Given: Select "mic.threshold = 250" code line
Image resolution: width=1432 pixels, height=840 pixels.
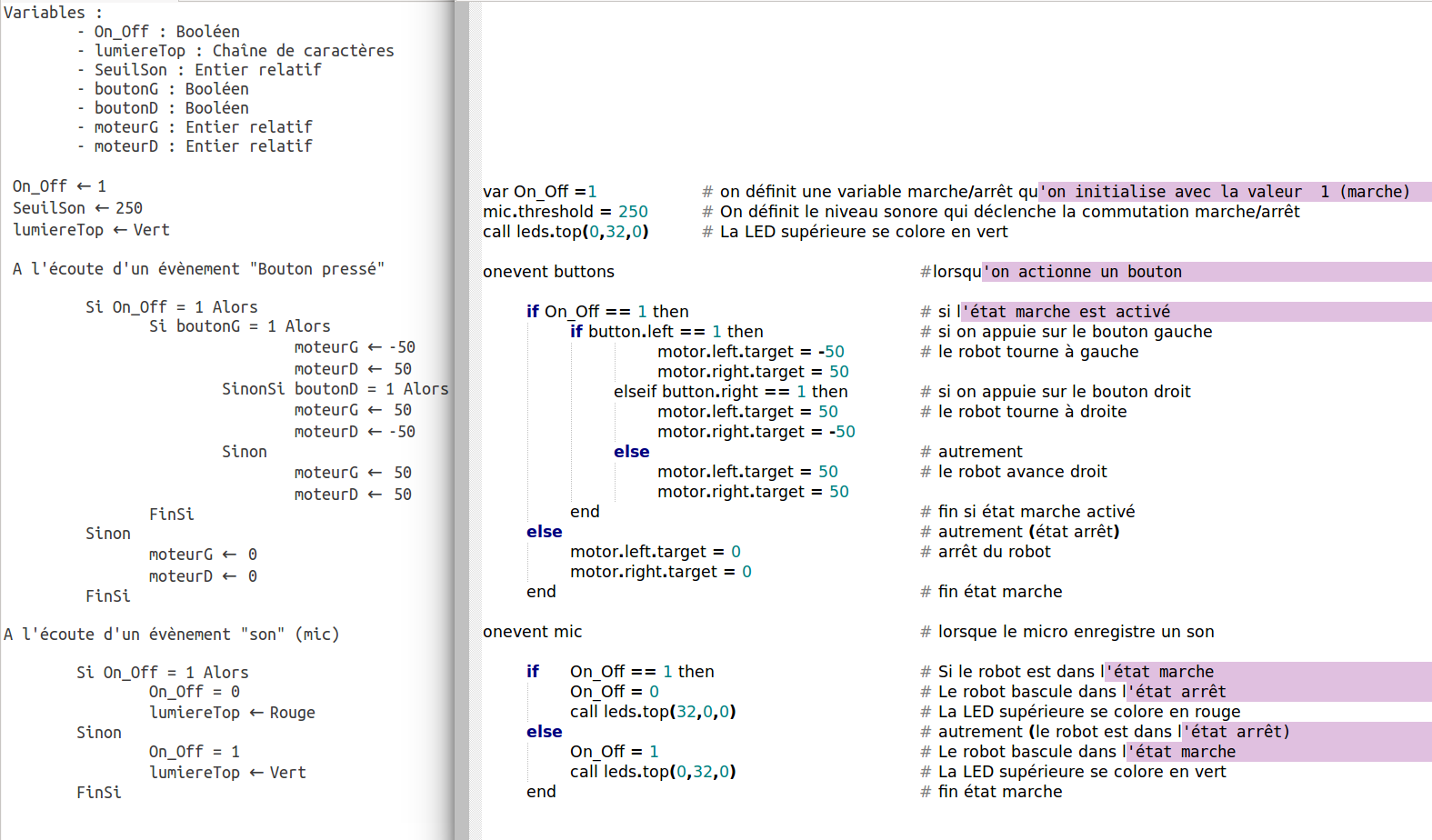Looking at the screenshot, I should pos(566,212).
